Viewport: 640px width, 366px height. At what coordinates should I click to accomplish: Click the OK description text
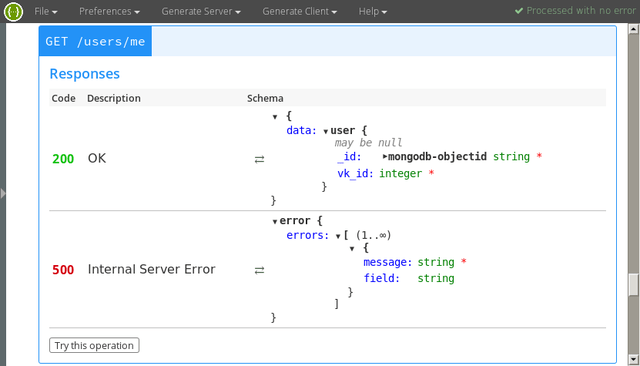click(x=97, y=158)
